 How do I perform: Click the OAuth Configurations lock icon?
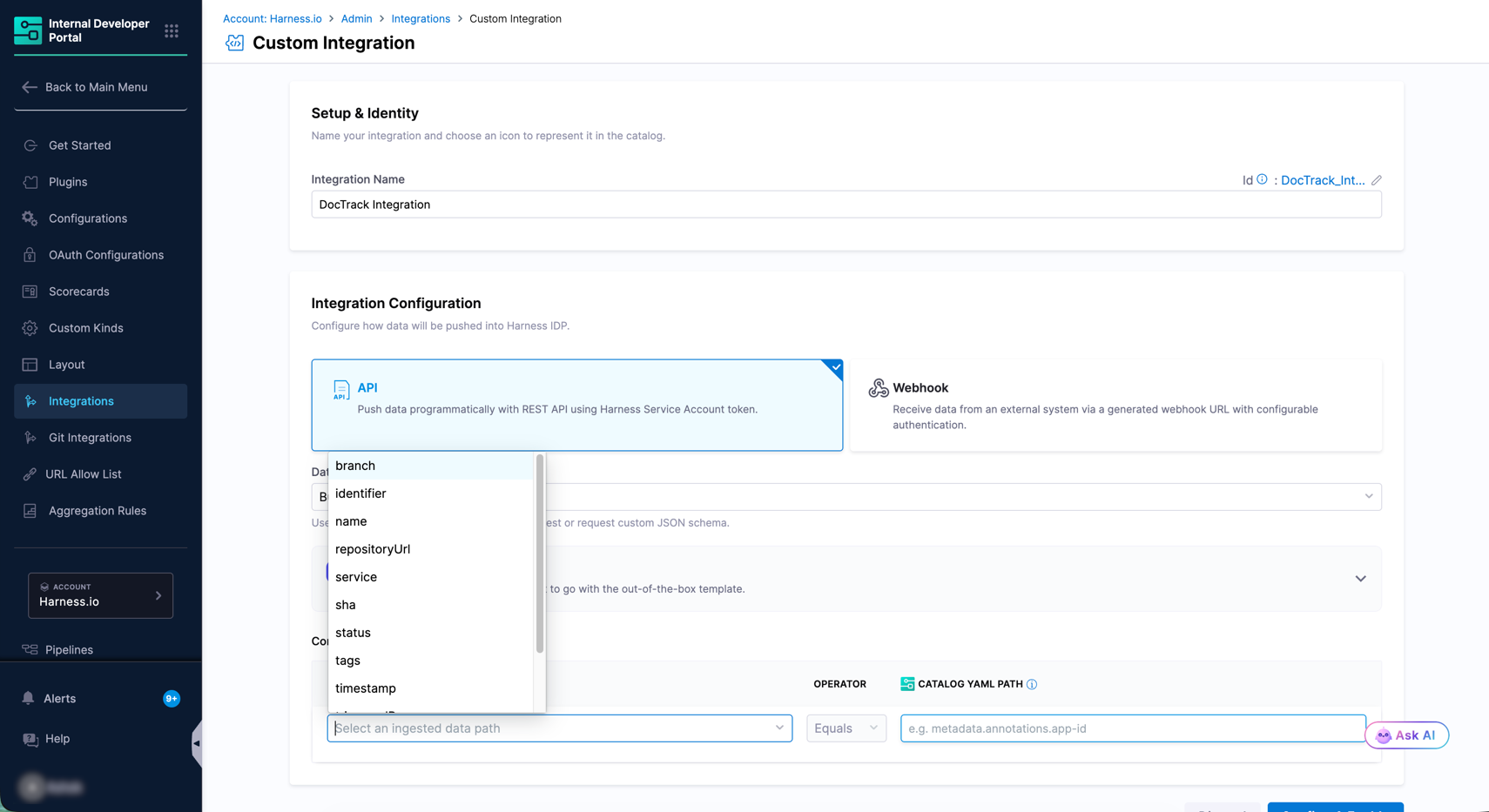coord(30,255)
